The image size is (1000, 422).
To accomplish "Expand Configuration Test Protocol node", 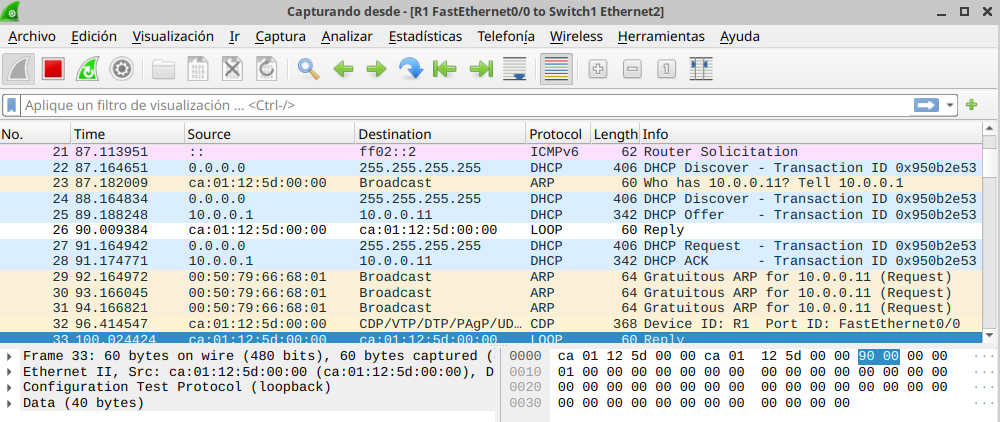I will [10, 387].
